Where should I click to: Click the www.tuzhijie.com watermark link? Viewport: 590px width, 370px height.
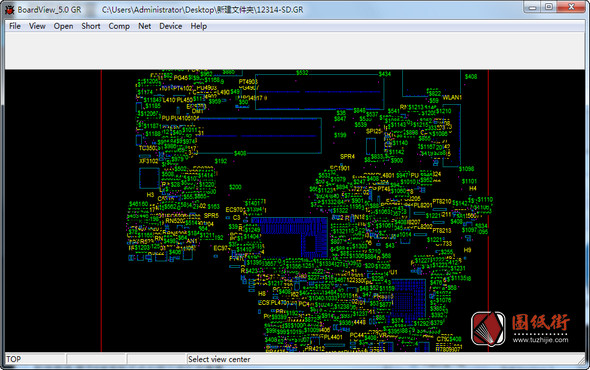540,340
